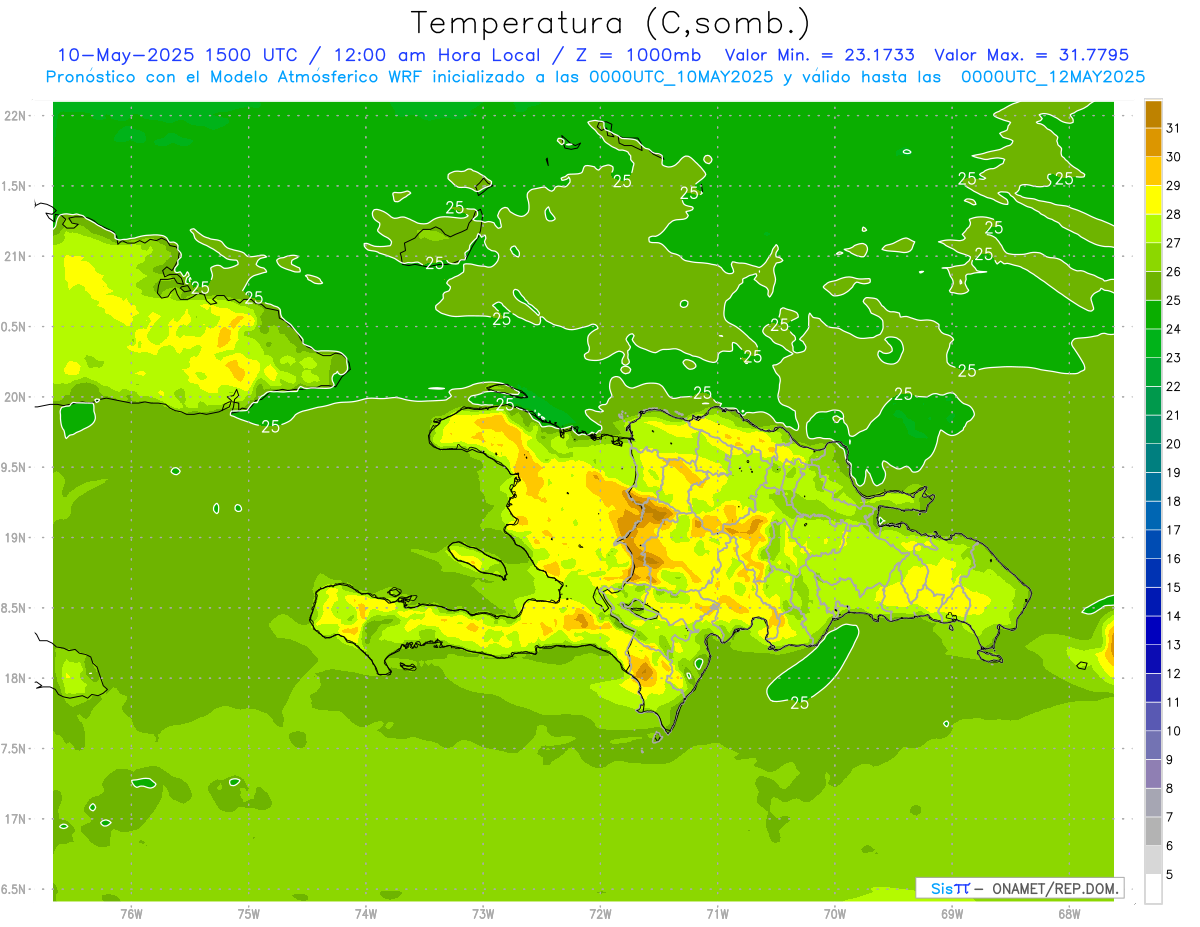Click the 0.5N latitude axis label
1200x927 pixels.
(x=15, y=327)
